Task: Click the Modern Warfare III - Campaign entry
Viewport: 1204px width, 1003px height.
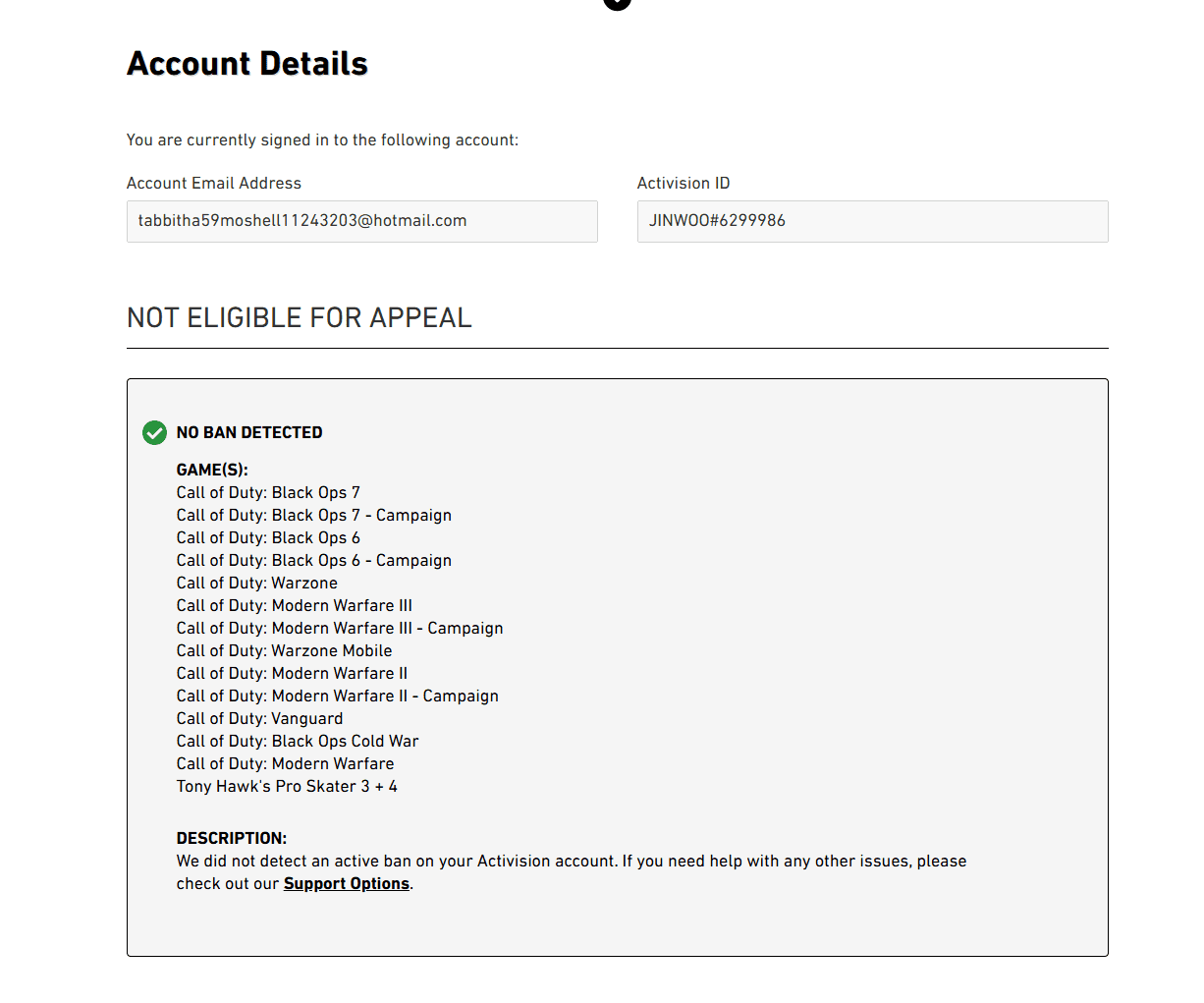Action: (340, 628)
